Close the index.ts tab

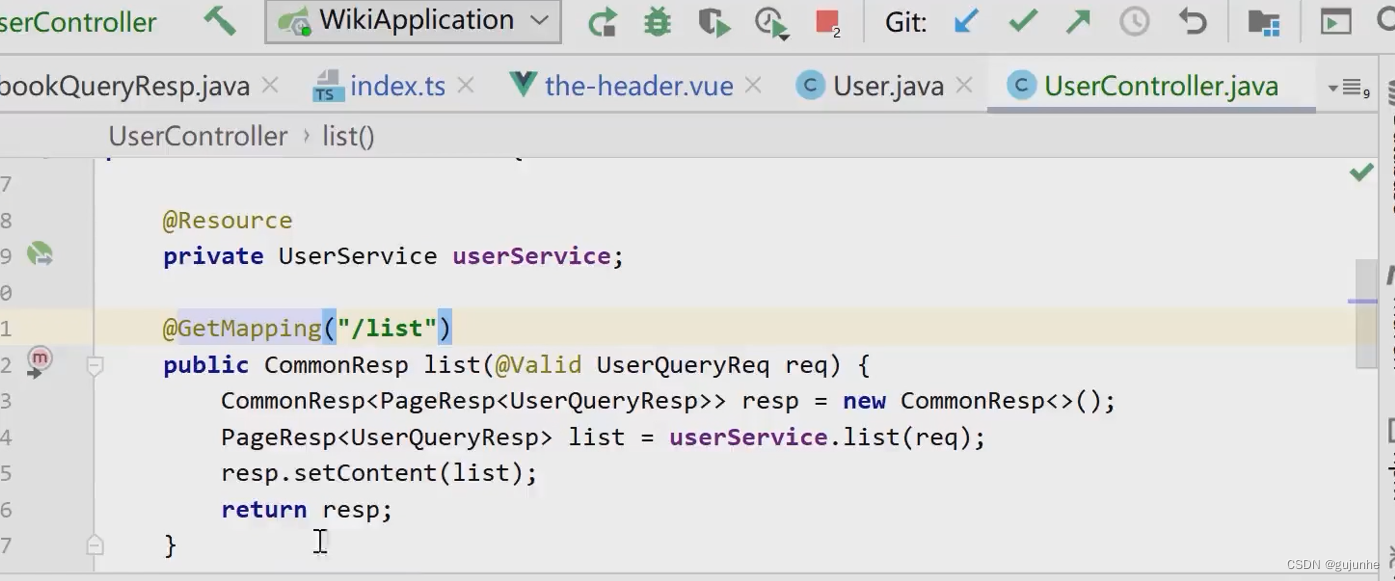click(x=465, y=86)
